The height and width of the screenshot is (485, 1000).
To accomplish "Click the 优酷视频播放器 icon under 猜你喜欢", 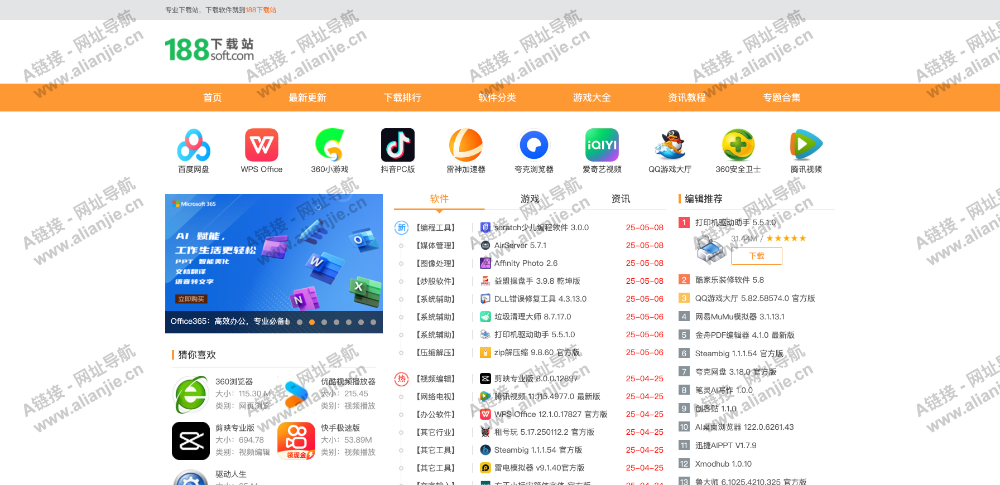I will (296, 394).
